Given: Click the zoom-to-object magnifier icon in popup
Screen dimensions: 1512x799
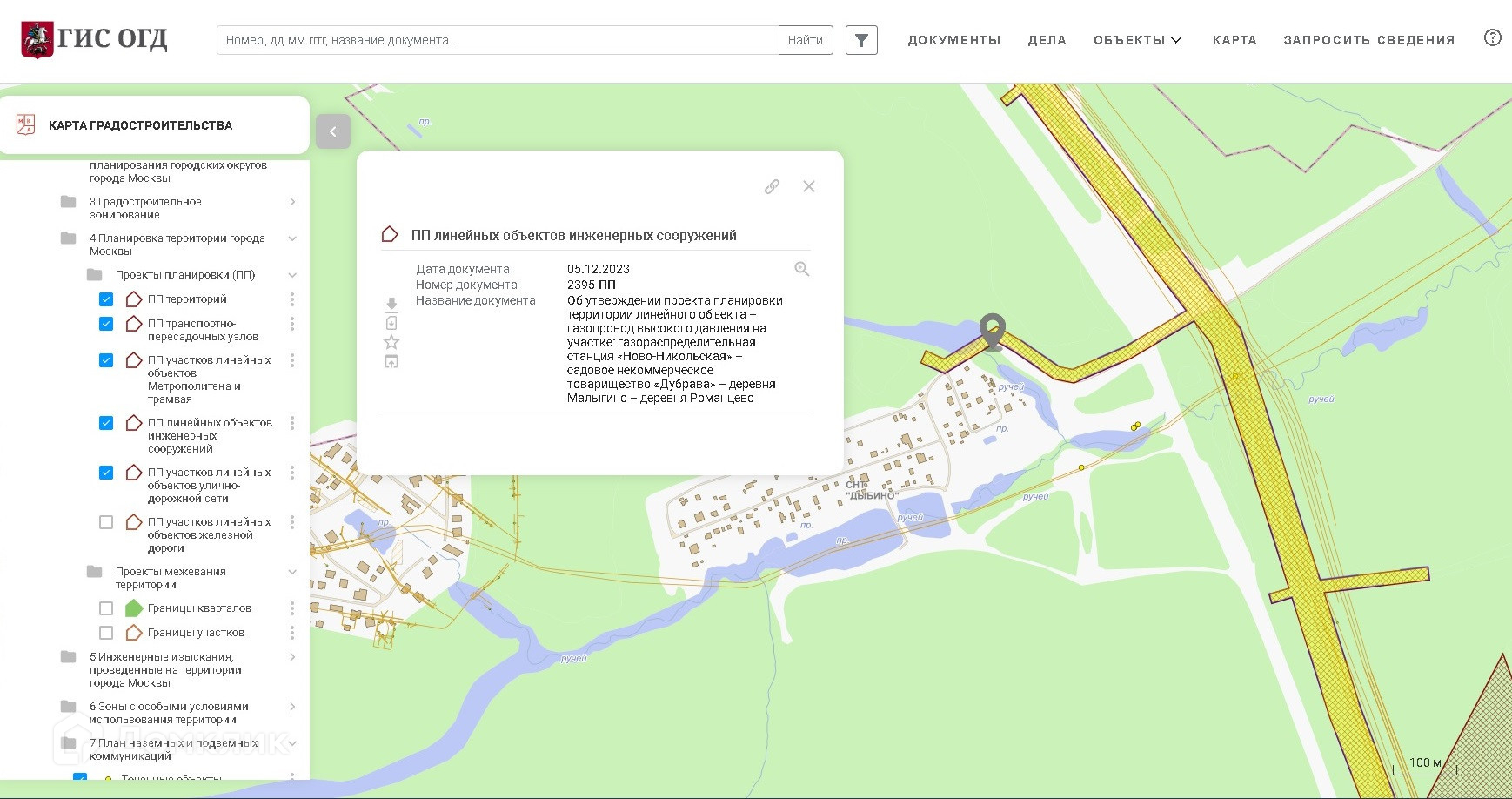Looking at the screenshot, I should (x=801, y=269).
